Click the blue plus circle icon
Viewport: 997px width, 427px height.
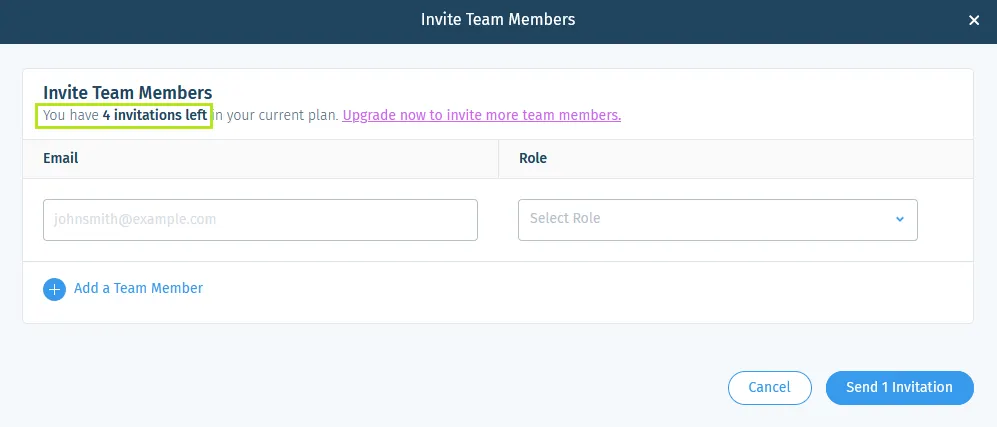coord(53,289)
